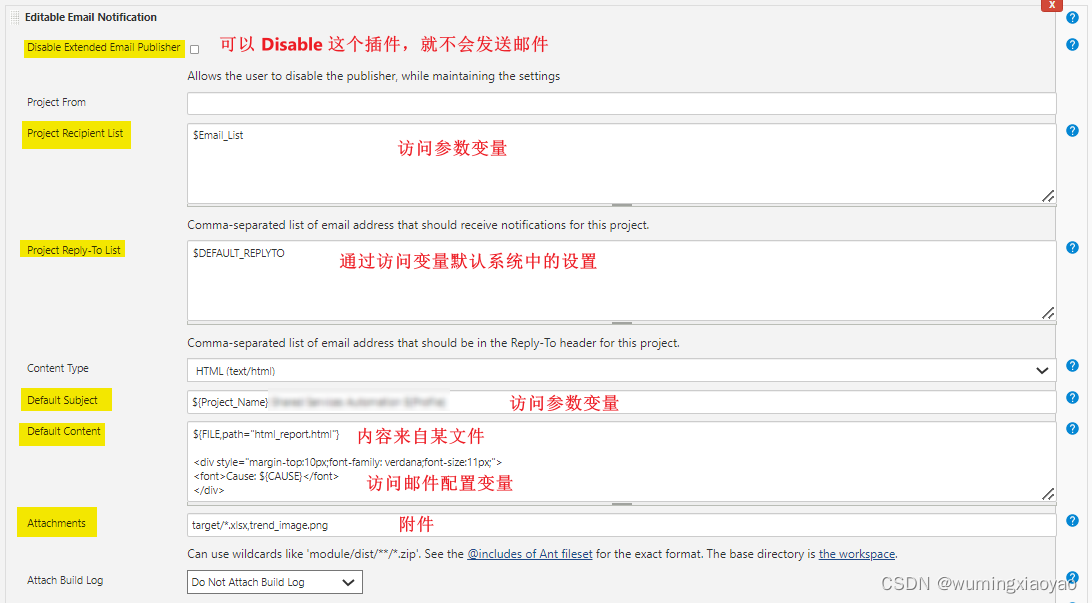Click into the Project Recipient List textarea
This screenshot has height=603, width=1092.
point(621,164)
